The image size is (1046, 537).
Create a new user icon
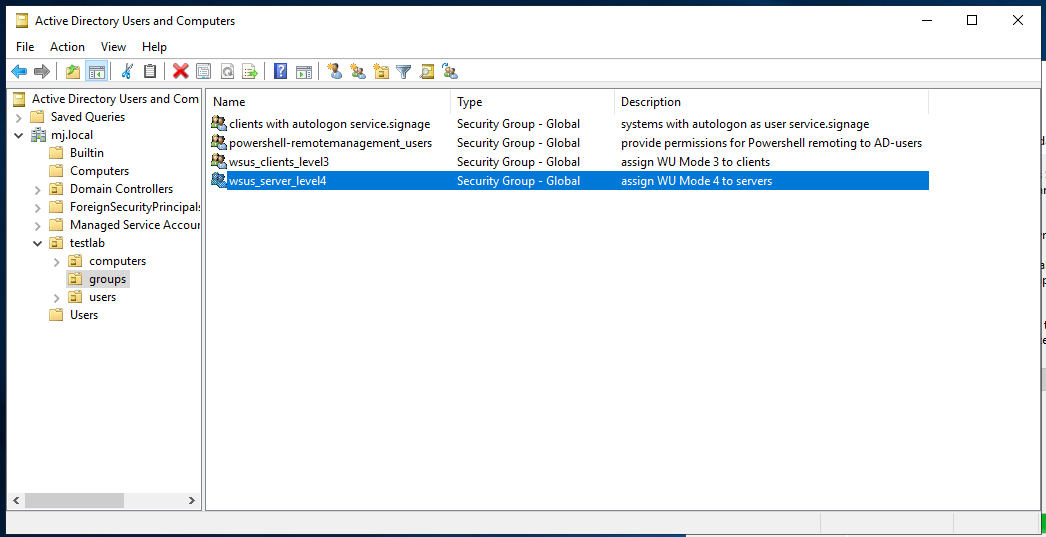coord(335,71)
